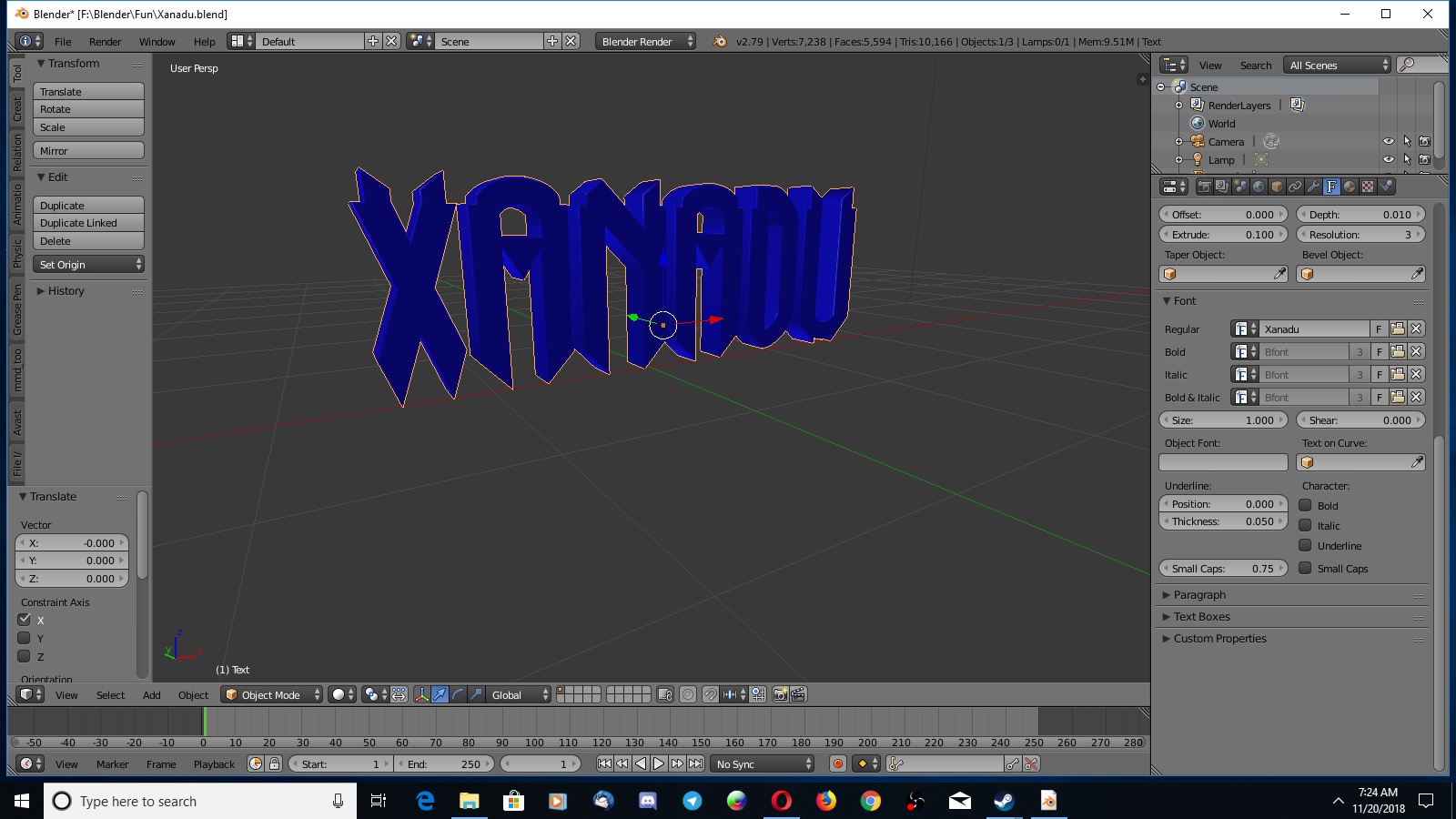Enable the Bold character checkbox
This screenshot has width=1456, height=819.
(1305, 505)
